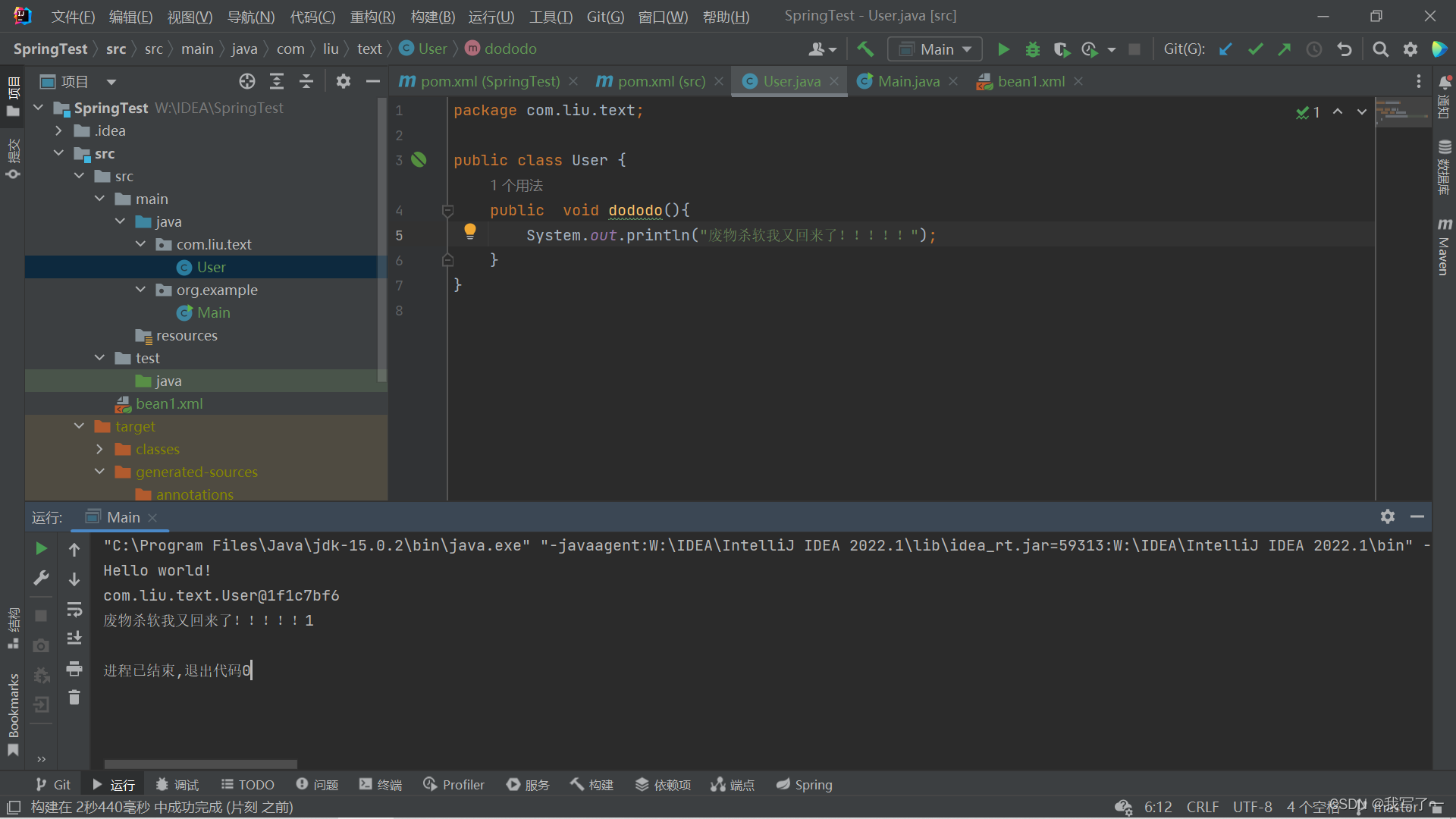
Task: Expand the .idea folder node
Action: (x=59, y=130)
